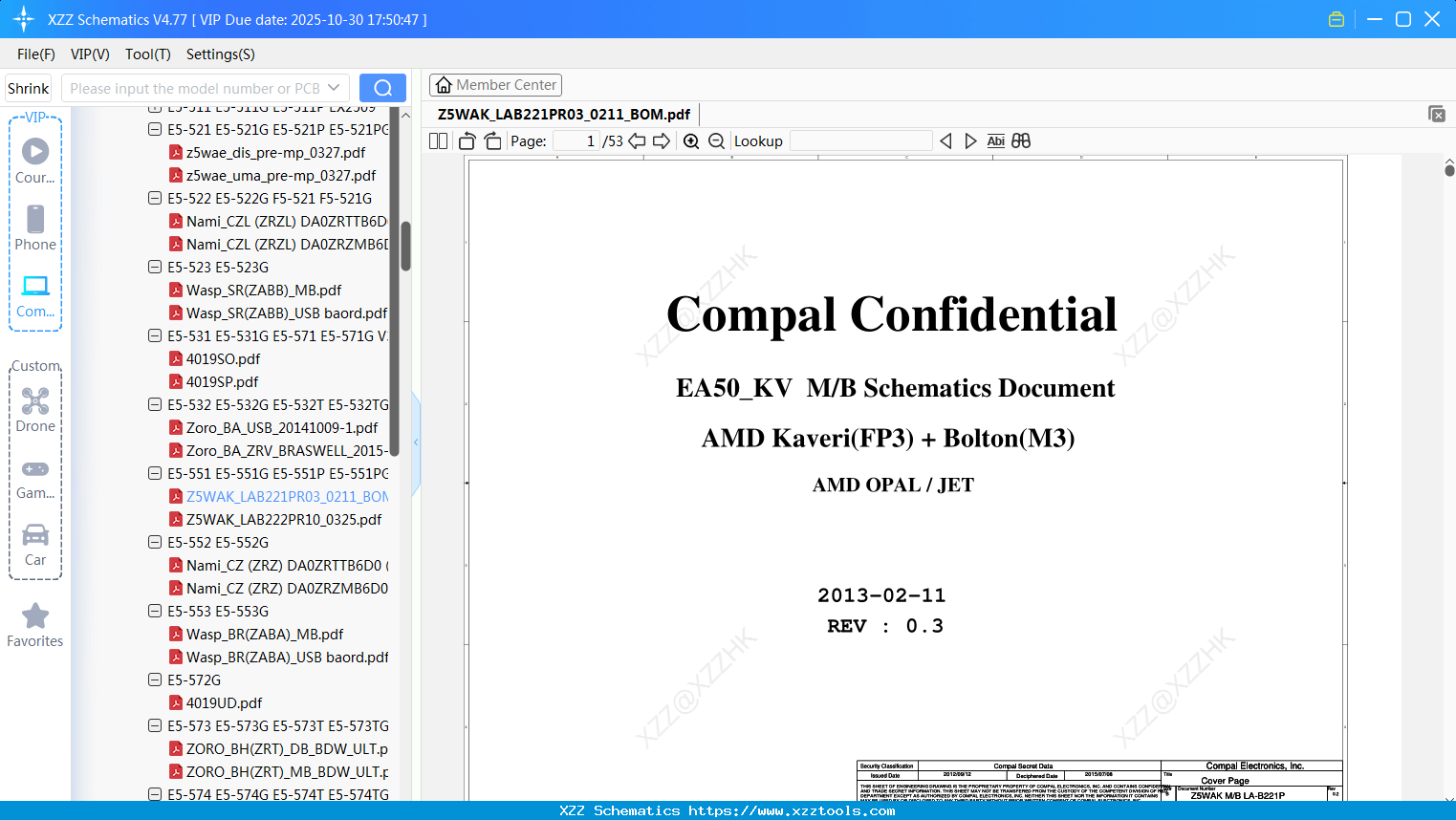The width and height of the screenshot is (1456, 820).
Task: Open ZORO_BH(ZRT)_MB_BDW_ULT file
Action: [279, 771]
